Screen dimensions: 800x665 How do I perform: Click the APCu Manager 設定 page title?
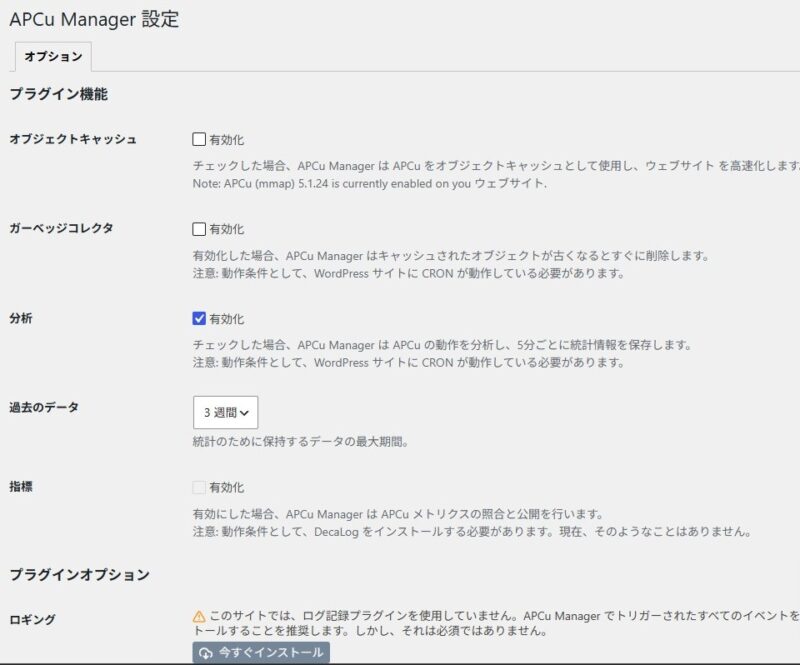point(94,19)
